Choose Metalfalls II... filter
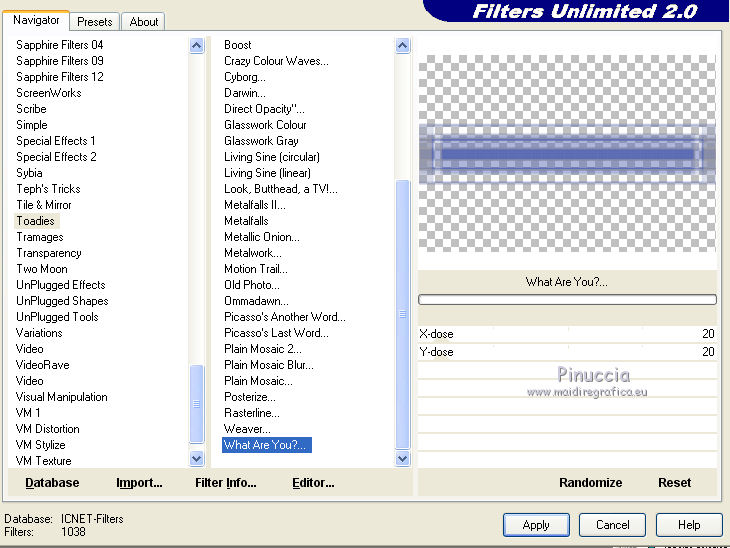 pyautogui.click(x=255, y=205)
